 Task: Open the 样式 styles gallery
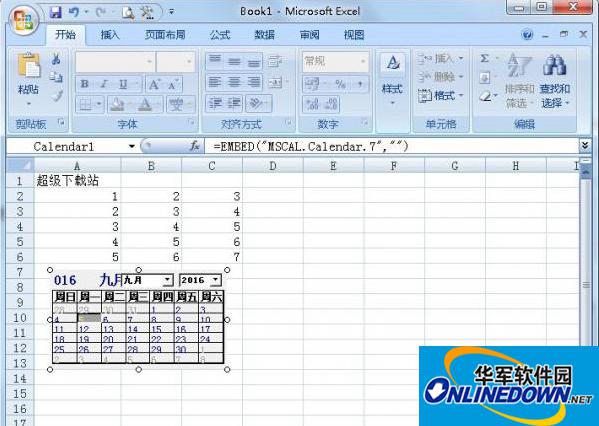(392, 79)
